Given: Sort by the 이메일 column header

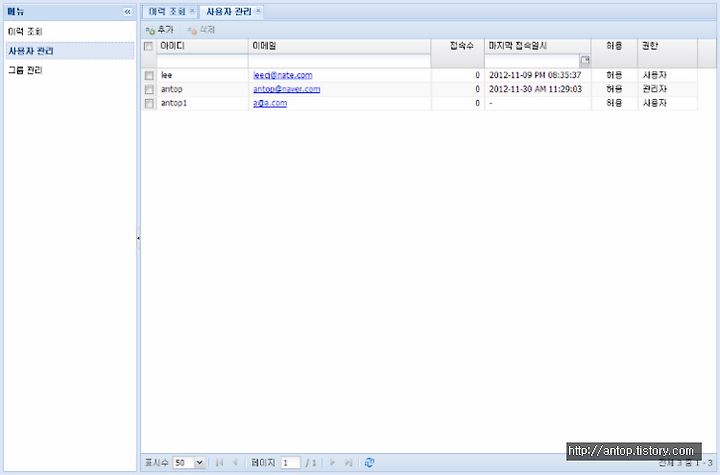Looking at the screenshot, I should (339, 46).
